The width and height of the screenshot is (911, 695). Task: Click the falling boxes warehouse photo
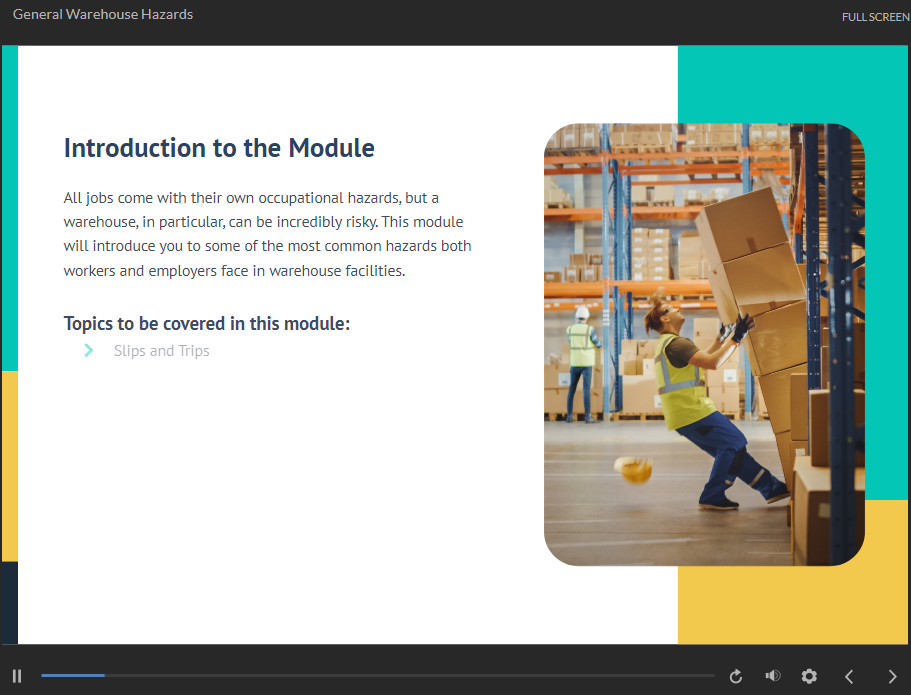click(703, 344)
